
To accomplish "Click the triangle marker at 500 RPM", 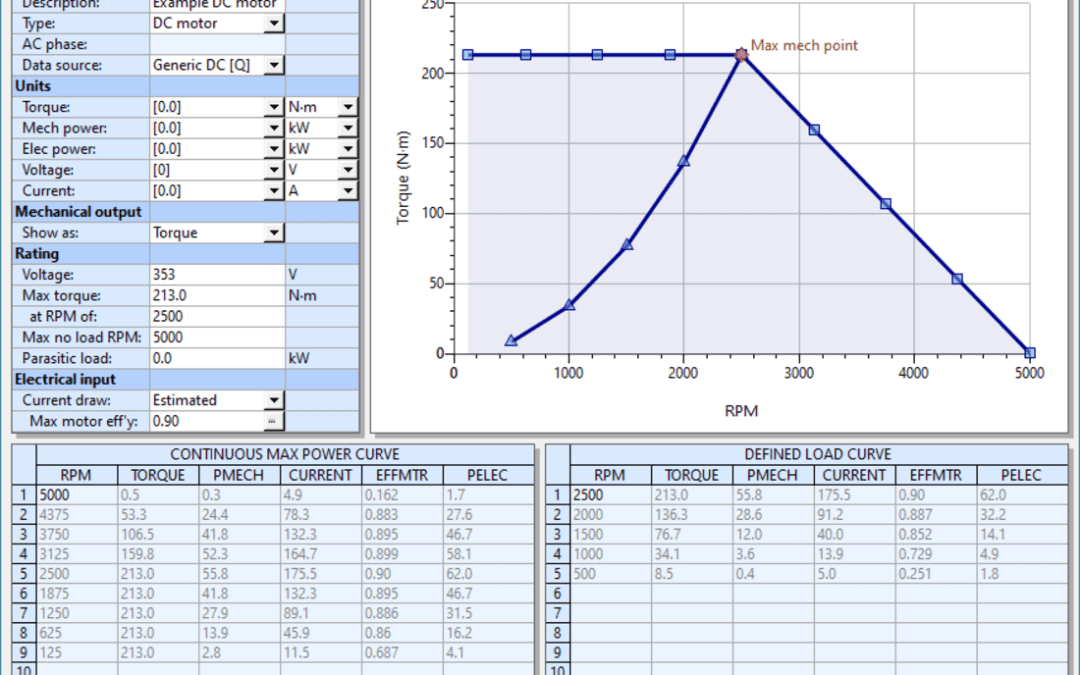I will [x=511, y=341].
